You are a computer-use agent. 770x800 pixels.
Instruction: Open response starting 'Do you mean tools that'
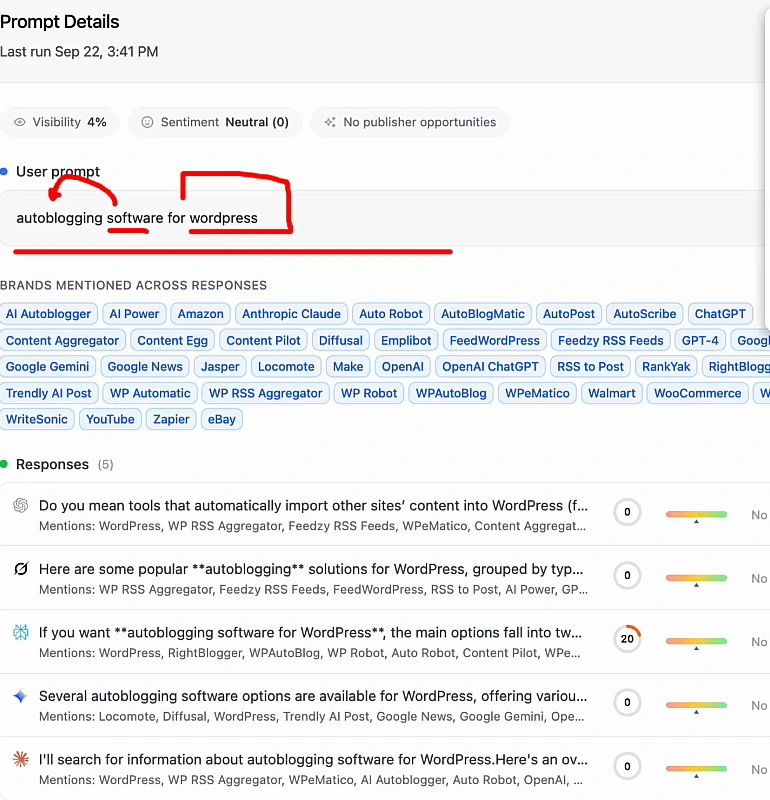coord(385,514)
